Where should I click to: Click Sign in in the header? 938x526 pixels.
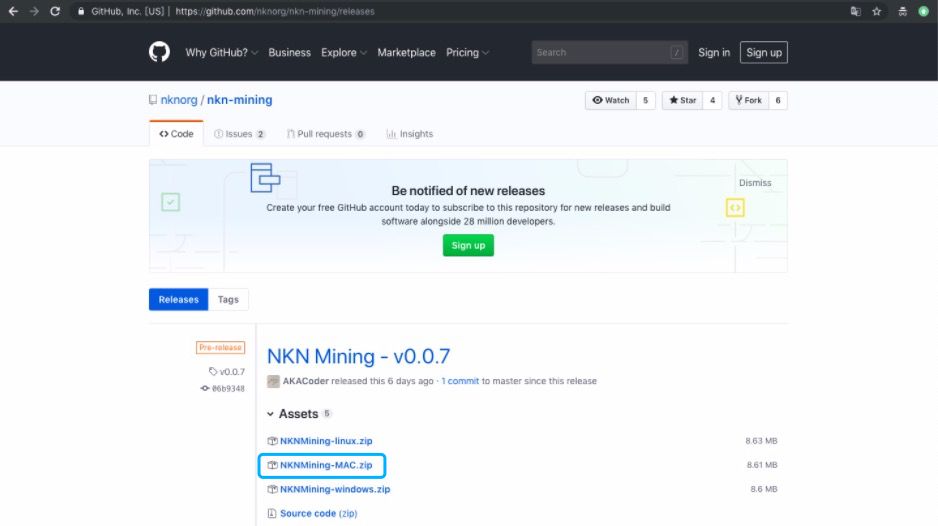(x=714, y=53)
